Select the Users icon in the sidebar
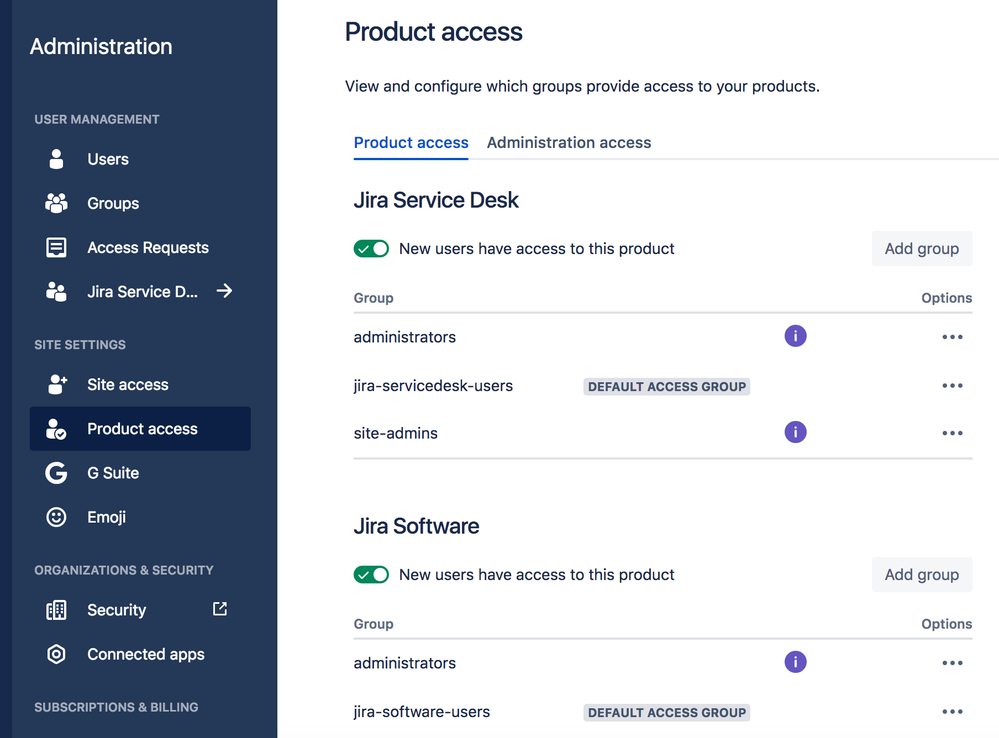Image resolution: width=999 pixels, height=738 pixels. [x=56, y=159]
